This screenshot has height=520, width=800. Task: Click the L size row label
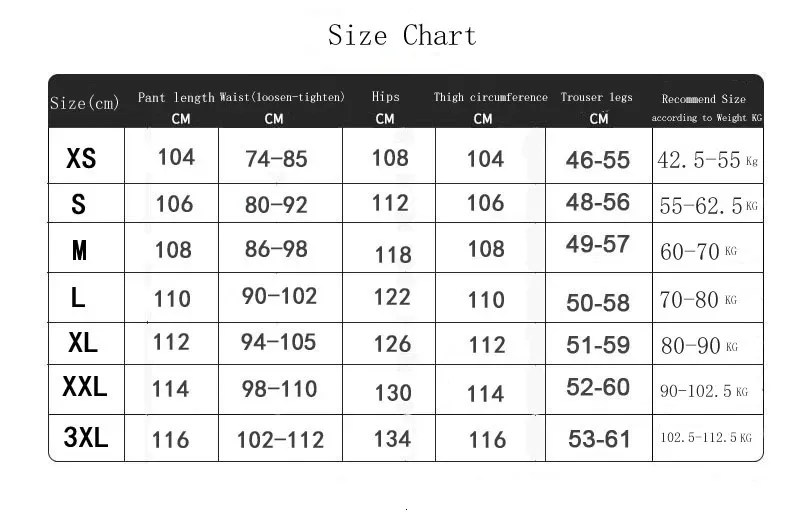tap(78, 297)
